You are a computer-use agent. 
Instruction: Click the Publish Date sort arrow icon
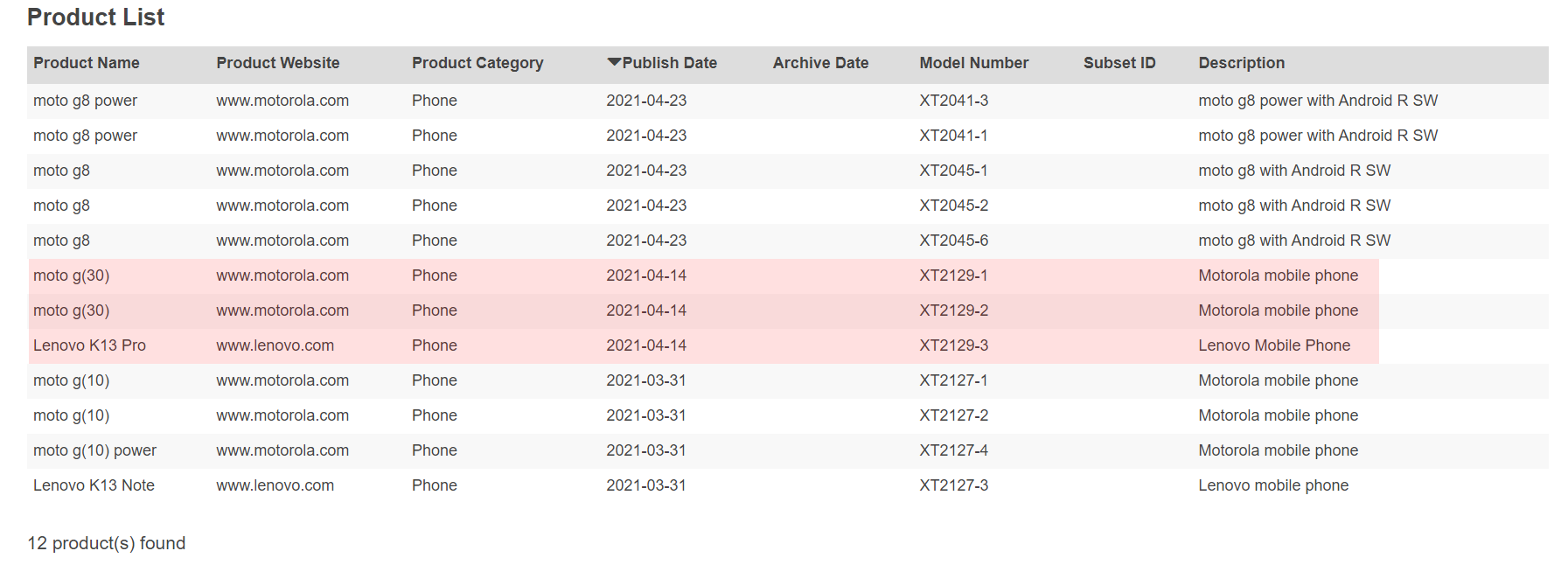coord(614,62)
